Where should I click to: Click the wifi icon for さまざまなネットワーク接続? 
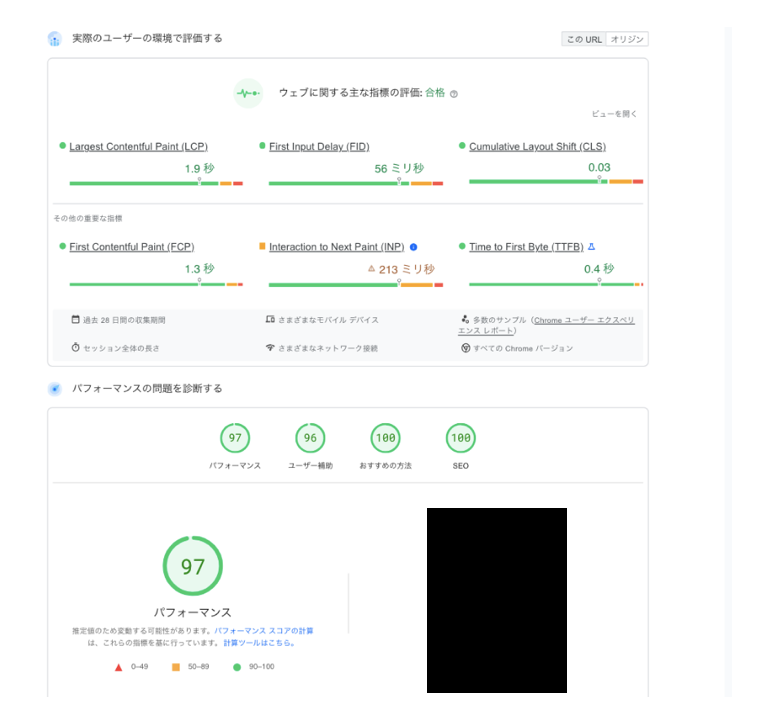(270, 347)
